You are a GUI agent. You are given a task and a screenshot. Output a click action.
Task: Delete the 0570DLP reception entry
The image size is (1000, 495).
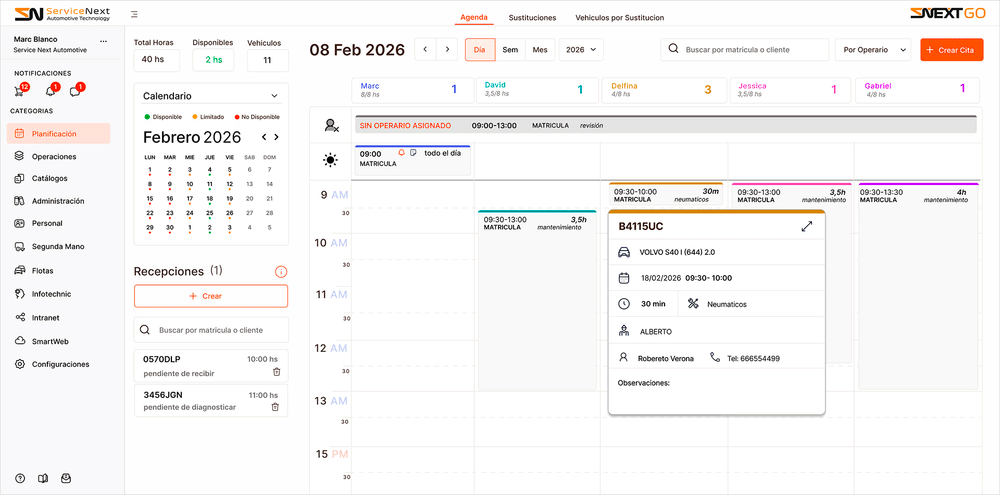(276, 372)
